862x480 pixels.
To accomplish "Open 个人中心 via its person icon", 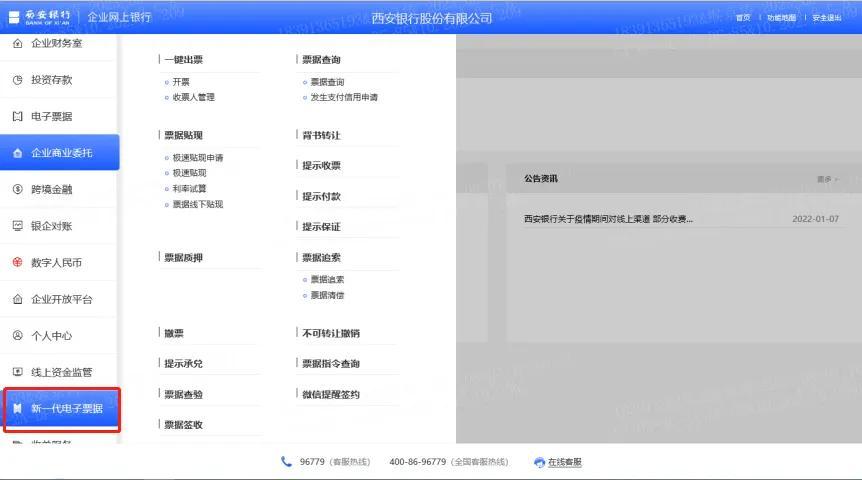I will pyautogui.click(x=18, y=335).
